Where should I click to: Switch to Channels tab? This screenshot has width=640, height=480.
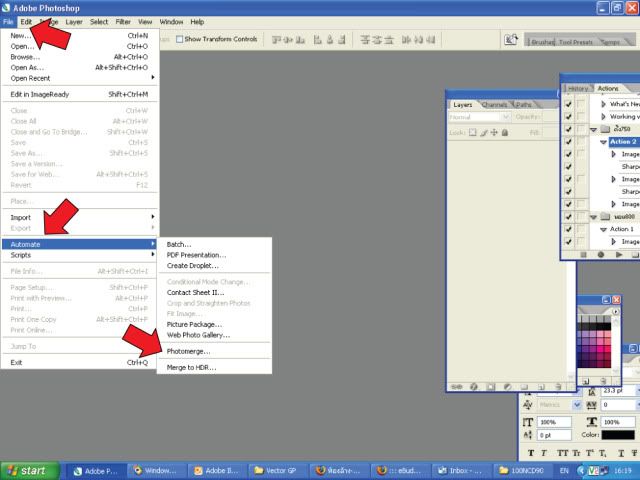[x=494, y=105]
